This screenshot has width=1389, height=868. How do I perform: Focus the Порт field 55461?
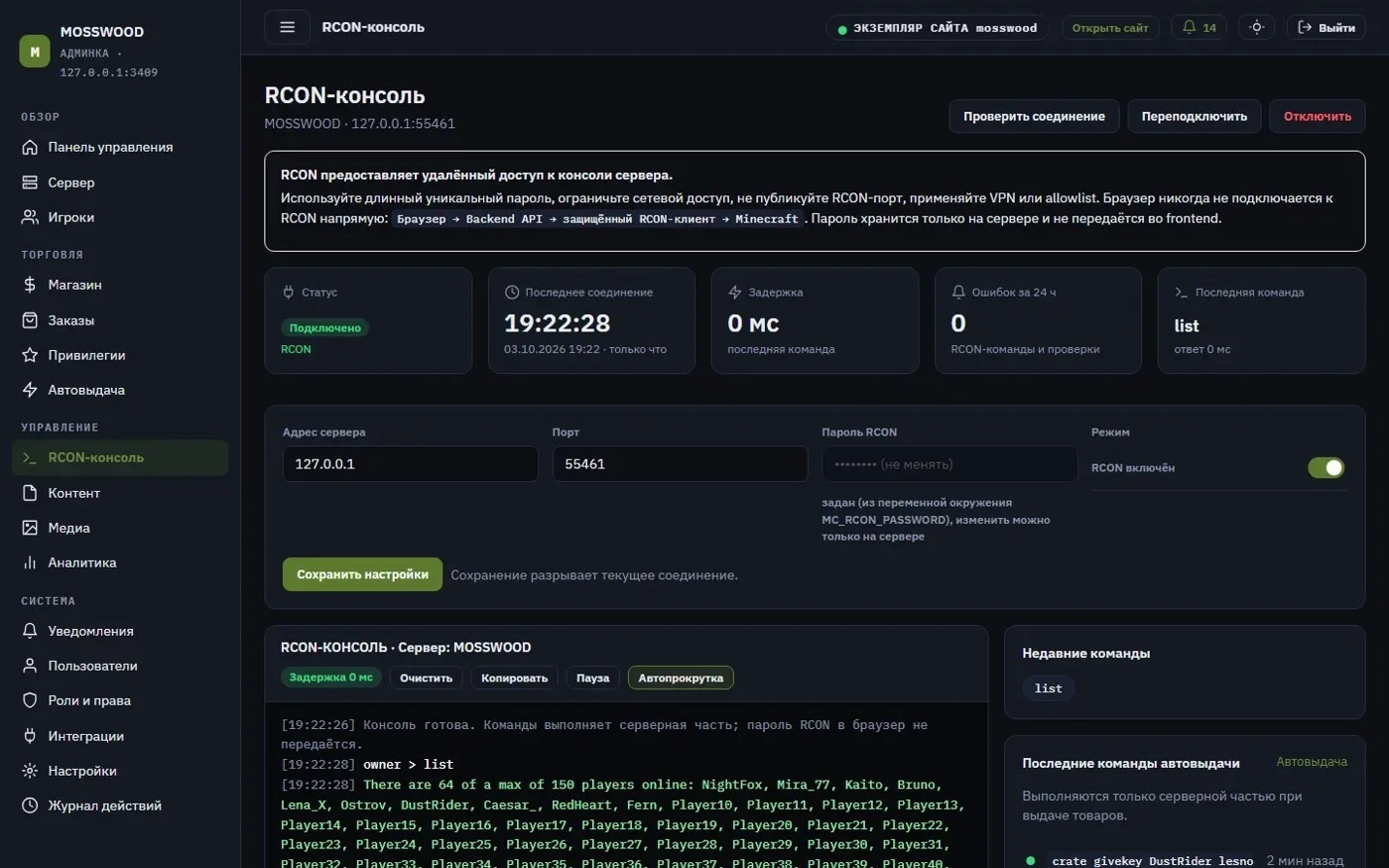pos(680,464)
